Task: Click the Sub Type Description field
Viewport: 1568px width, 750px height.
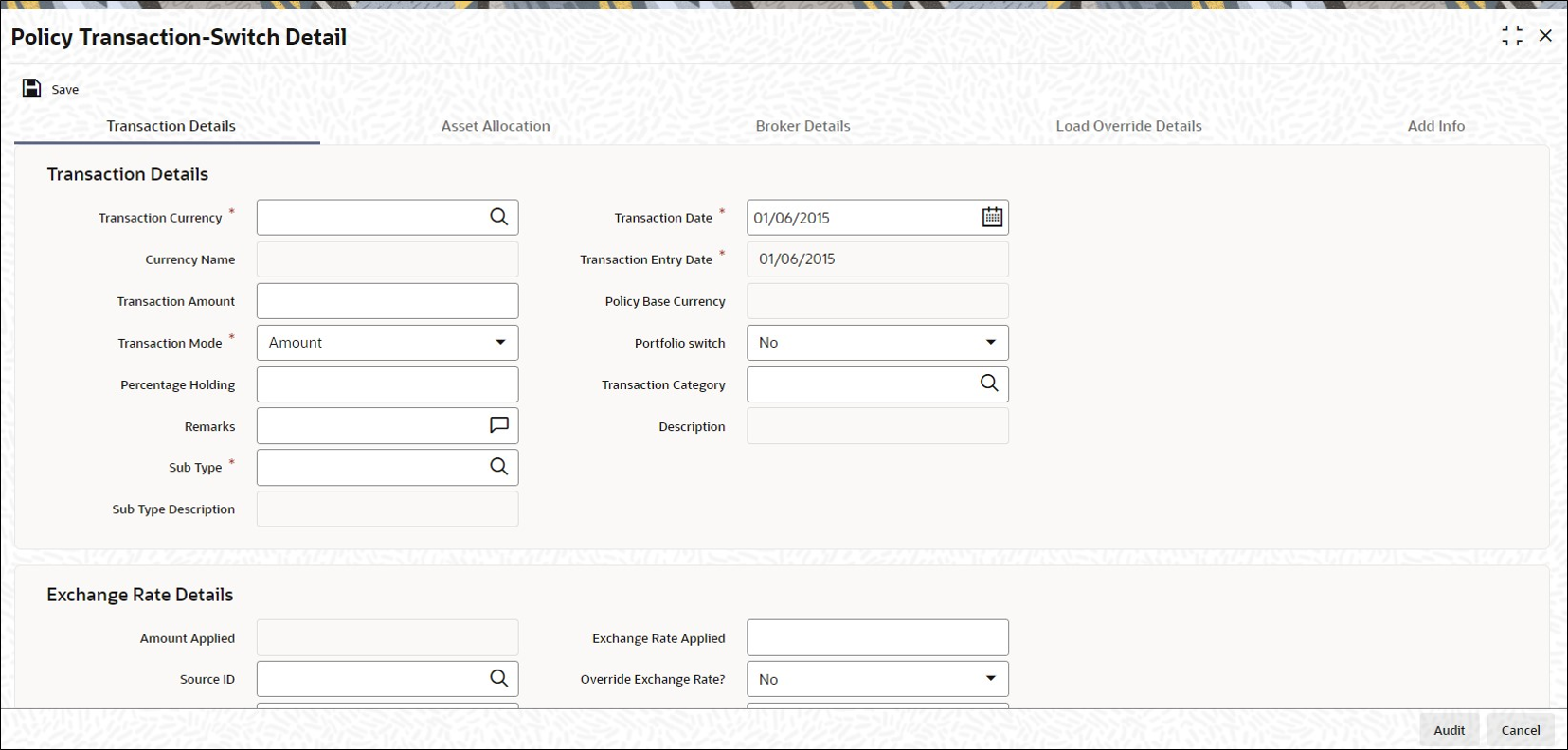Action: 387,509
